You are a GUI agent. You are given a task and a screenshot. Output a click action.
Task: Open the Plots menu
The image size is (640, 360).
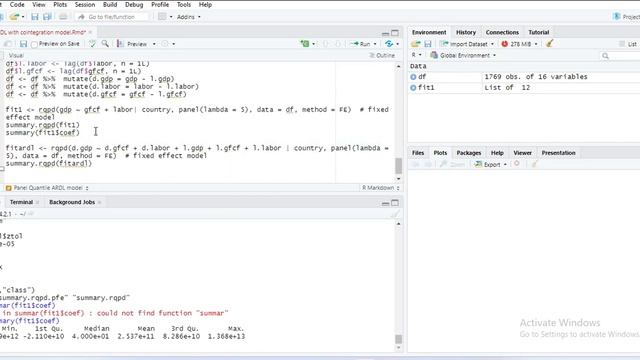pyautogui.click(x=60, y=4)
